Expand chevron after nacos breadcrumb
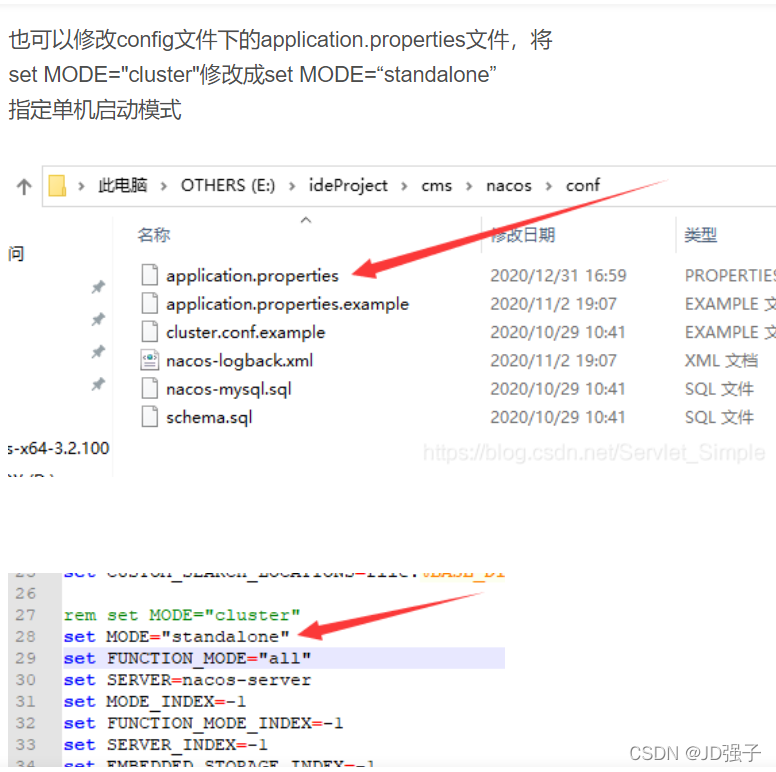776x772 pixels. point(548,187)
